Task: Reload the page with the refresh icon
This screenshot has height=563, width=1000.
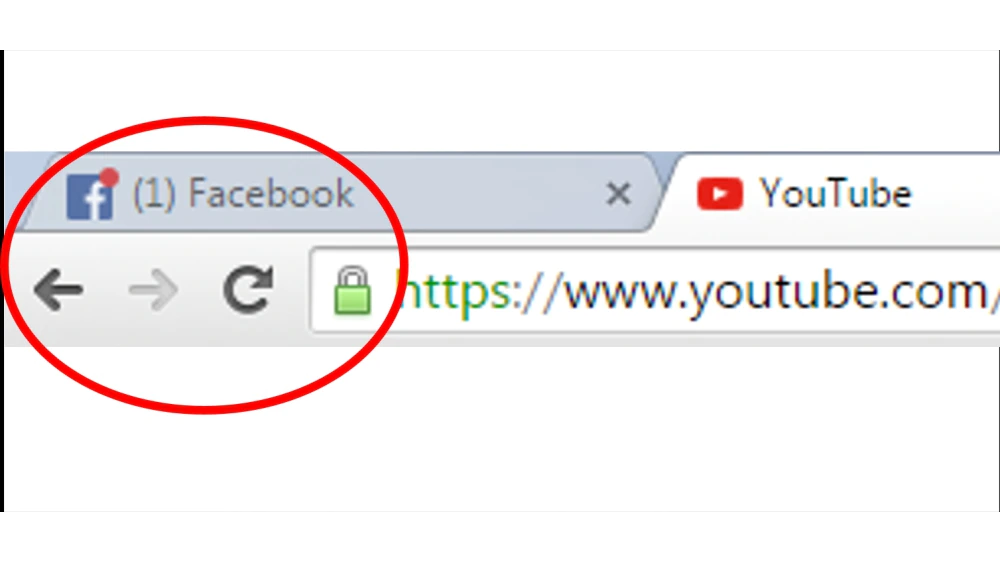Action: 249,289
